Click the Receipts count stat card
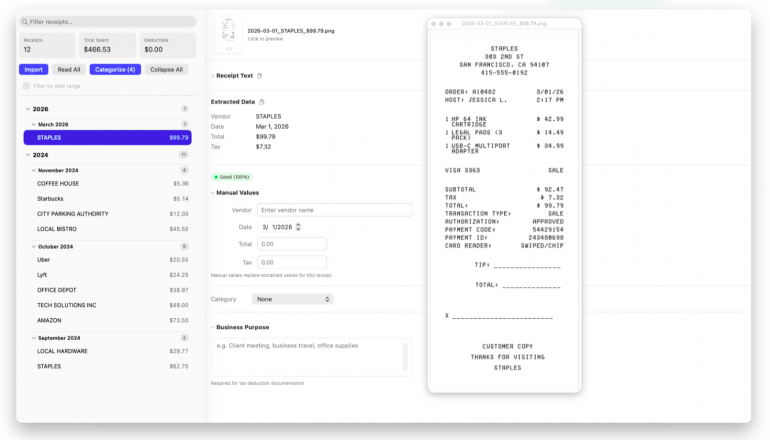 tap(47, 45)
